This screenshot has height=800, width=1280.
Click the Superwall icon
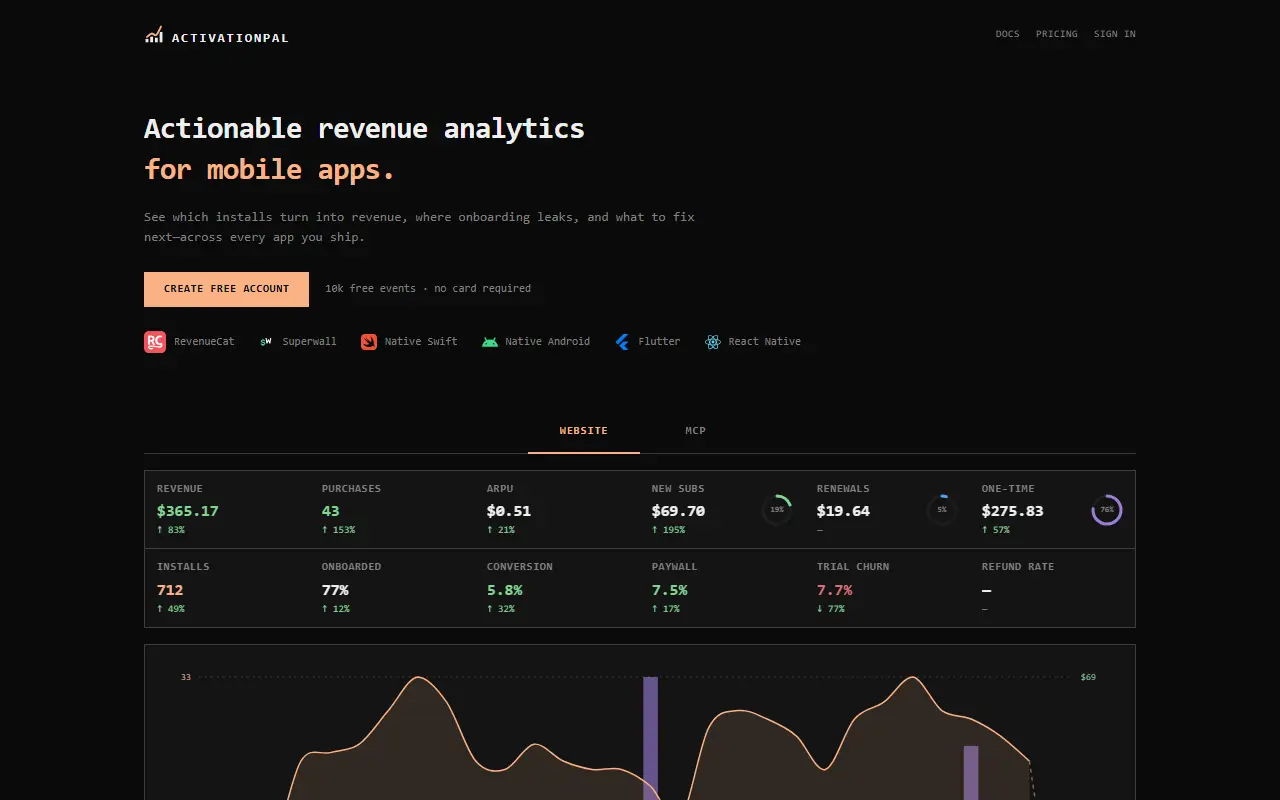(266, 342)
